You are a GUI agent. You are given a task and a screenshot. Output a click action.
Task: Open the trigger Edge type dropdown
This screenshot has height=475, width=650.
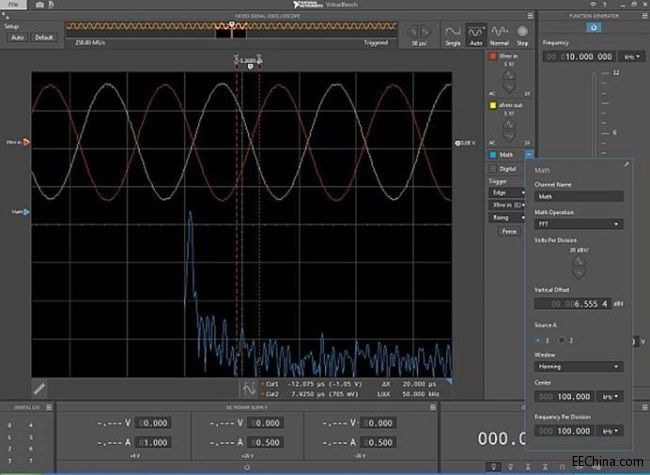coord(508,193)
